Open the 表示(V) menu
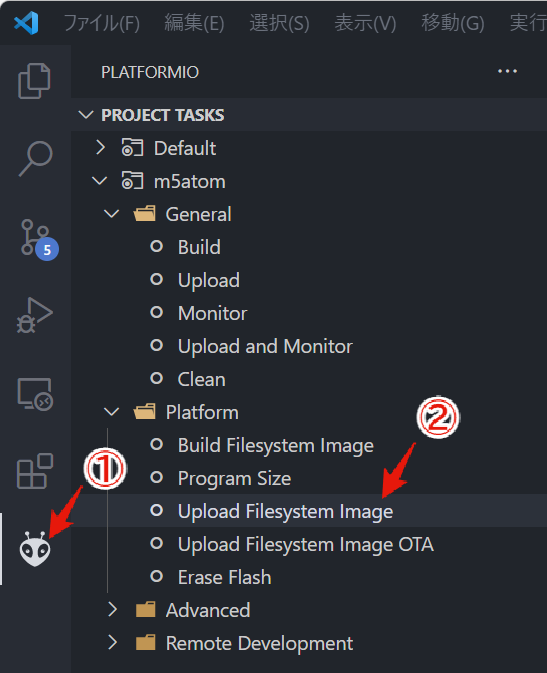 click(365, 23)
